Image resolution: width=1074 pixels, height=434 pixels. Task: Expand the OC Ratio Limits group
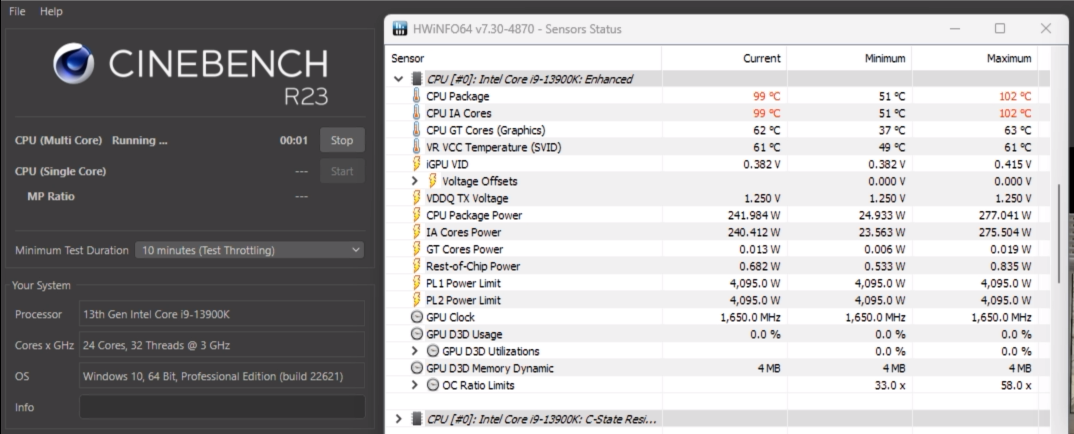pos(416,385)
